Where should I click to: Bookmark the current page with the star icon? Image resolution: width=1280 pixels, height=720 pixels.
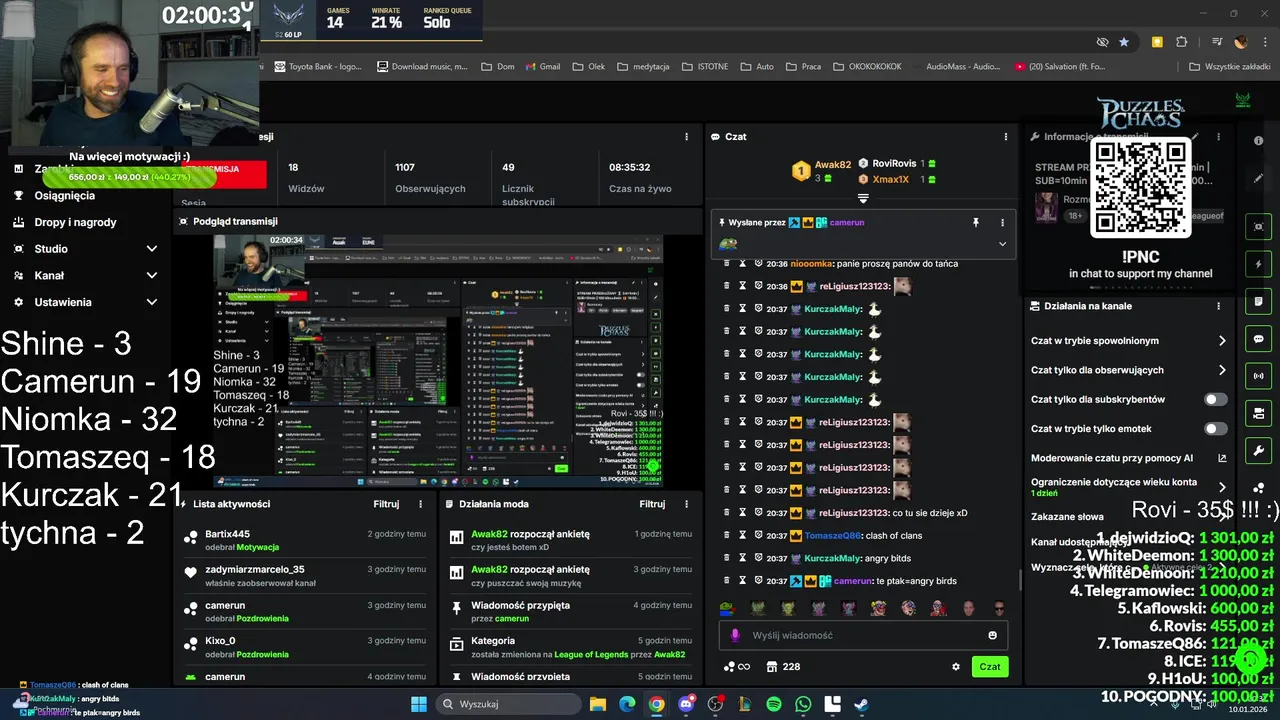click(x=1124, y=42)
